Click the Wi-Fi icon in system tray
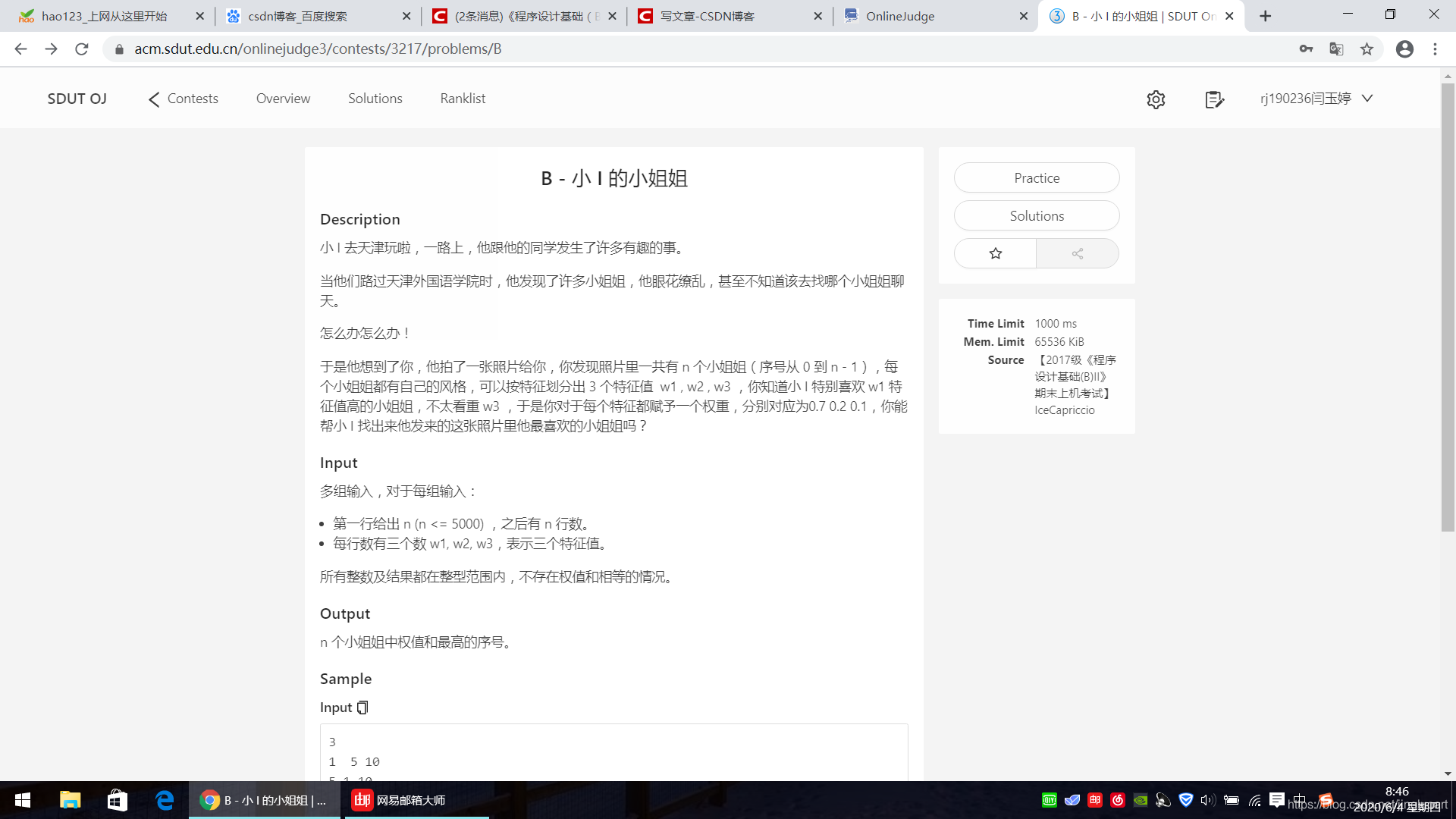The image size is (1456, 819). [x=1254, y=801]
